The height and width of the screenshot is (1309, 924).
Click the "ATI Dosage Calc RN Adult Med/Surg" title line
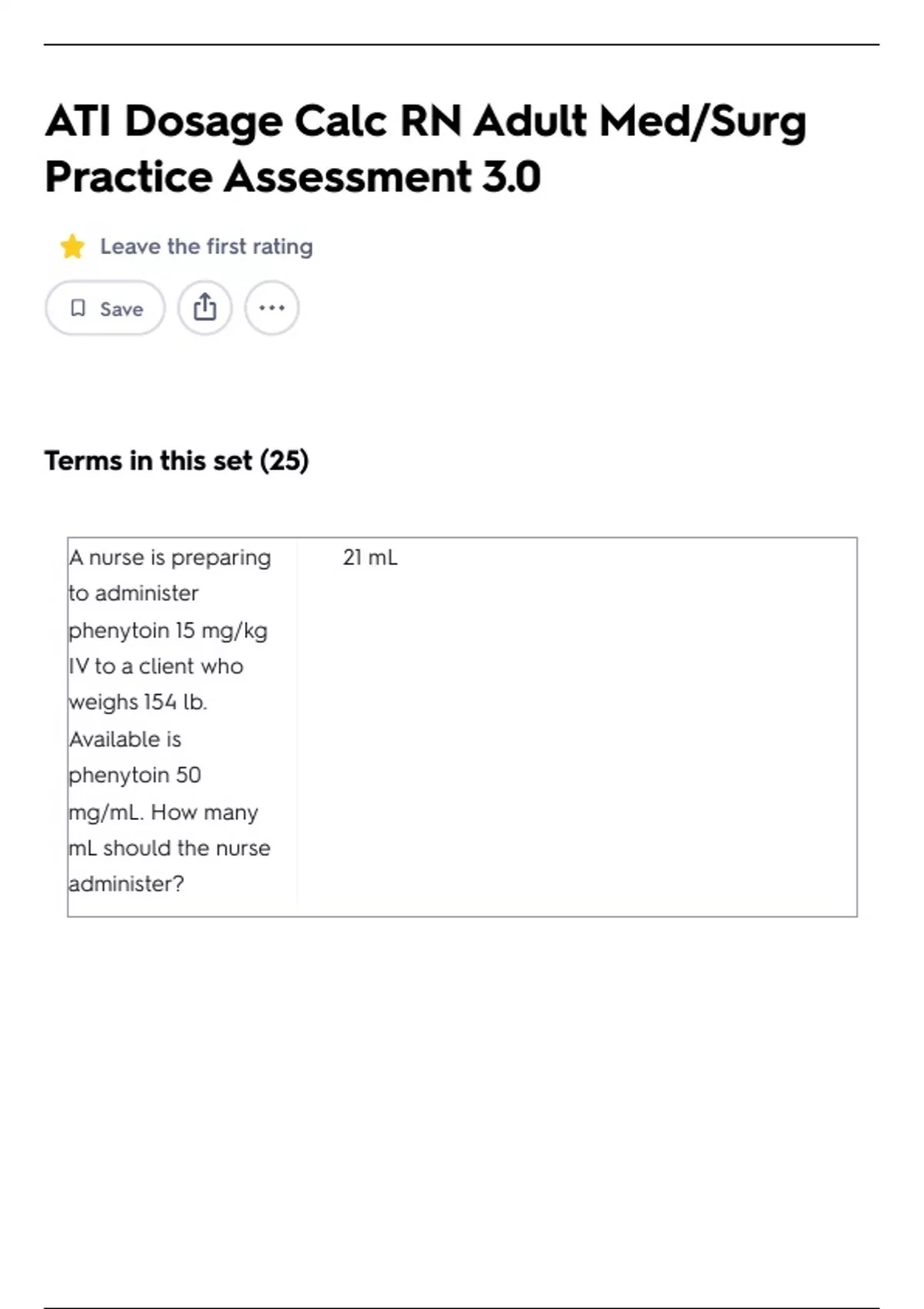coord(426,122)
